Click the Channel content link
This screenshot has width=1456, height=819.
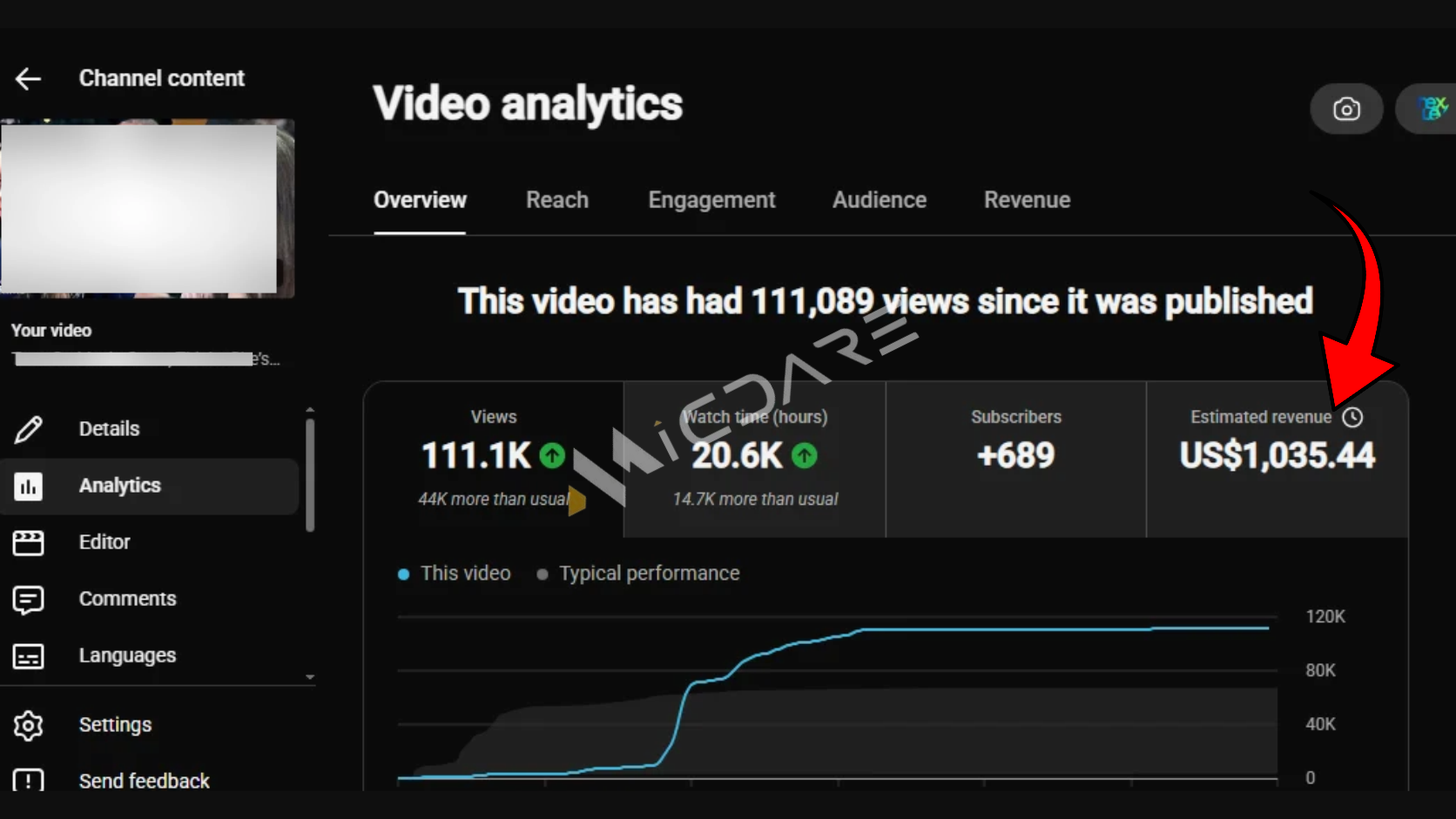coord(162,78)
